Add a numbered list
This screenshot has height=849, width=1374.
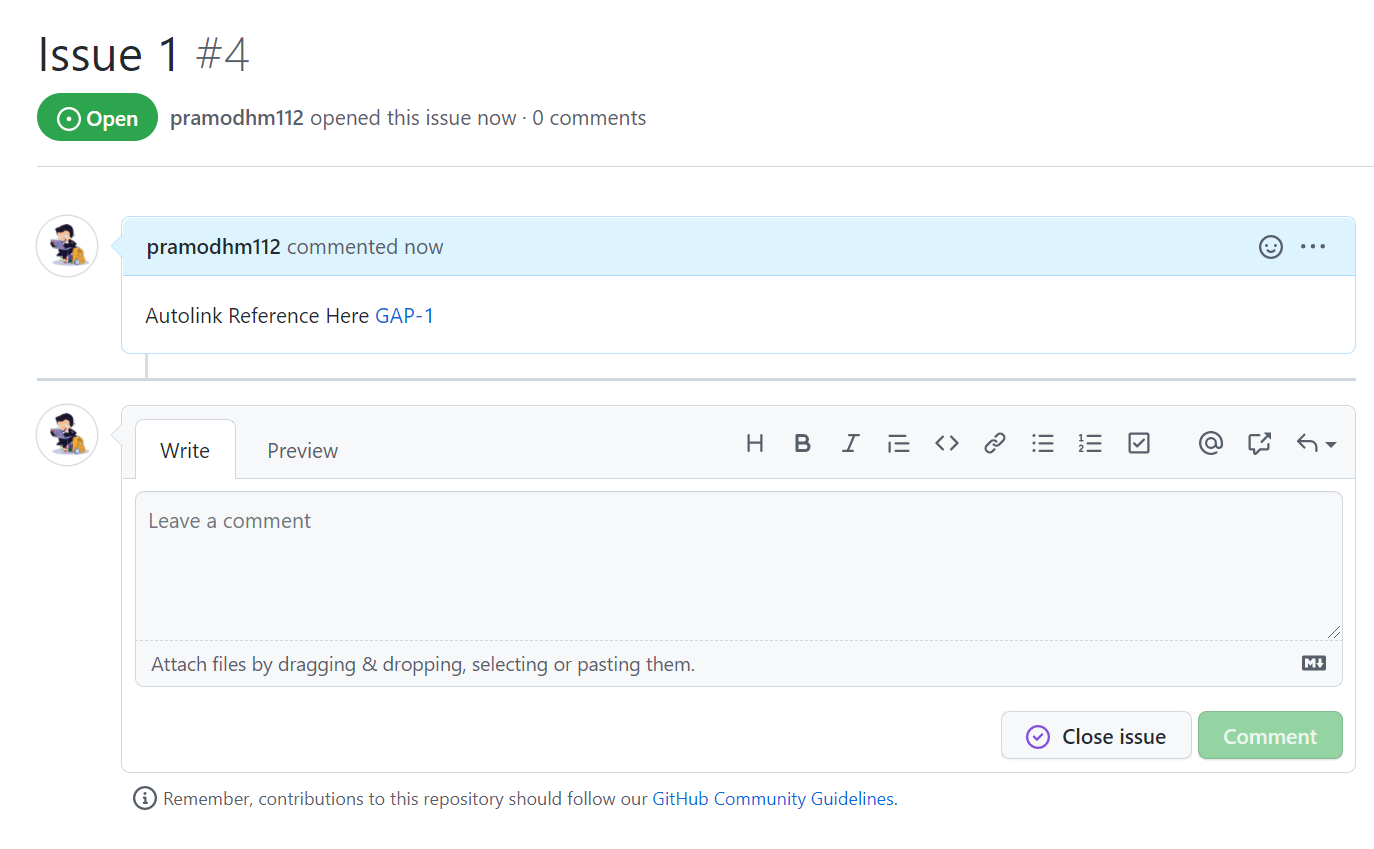click(1090, 443)
